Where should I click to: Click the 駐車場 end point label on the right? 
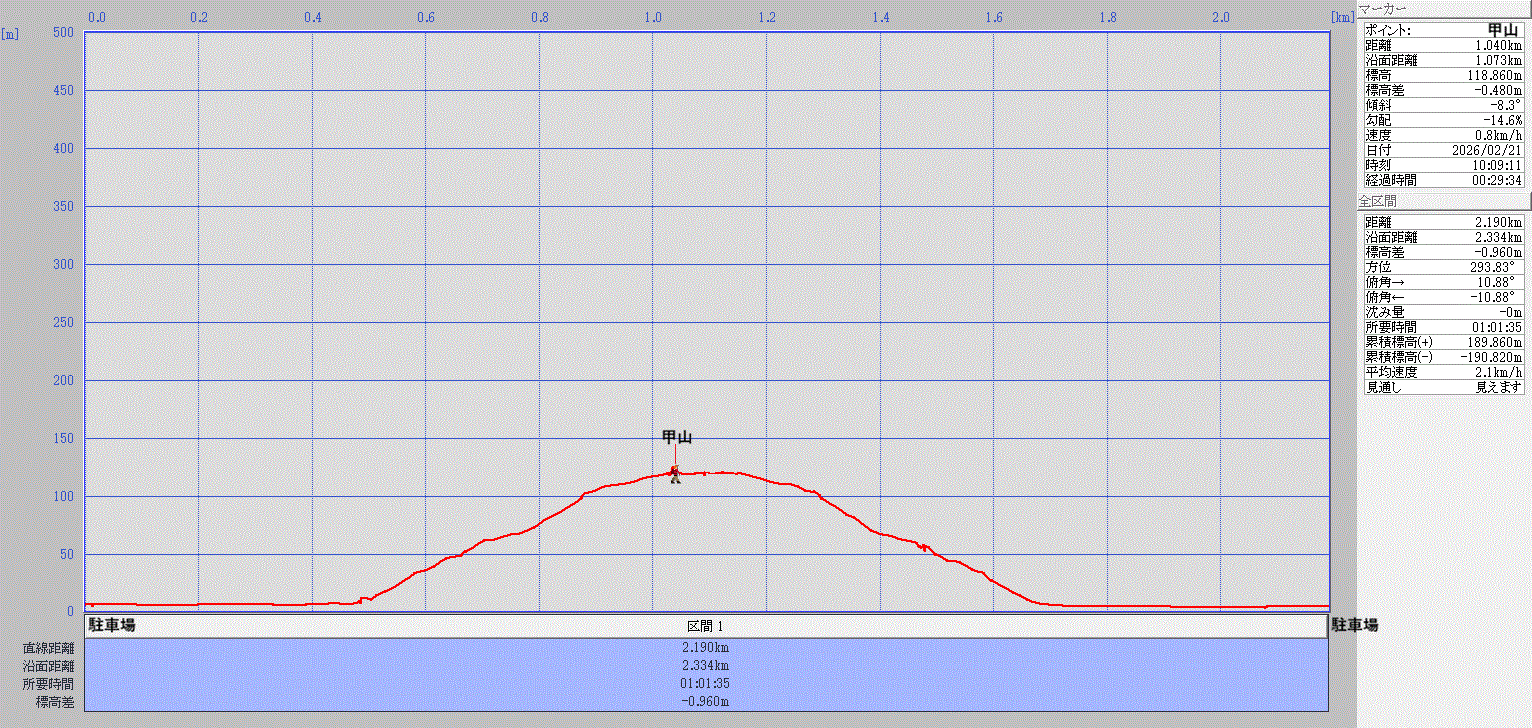tap(1353, 626)
